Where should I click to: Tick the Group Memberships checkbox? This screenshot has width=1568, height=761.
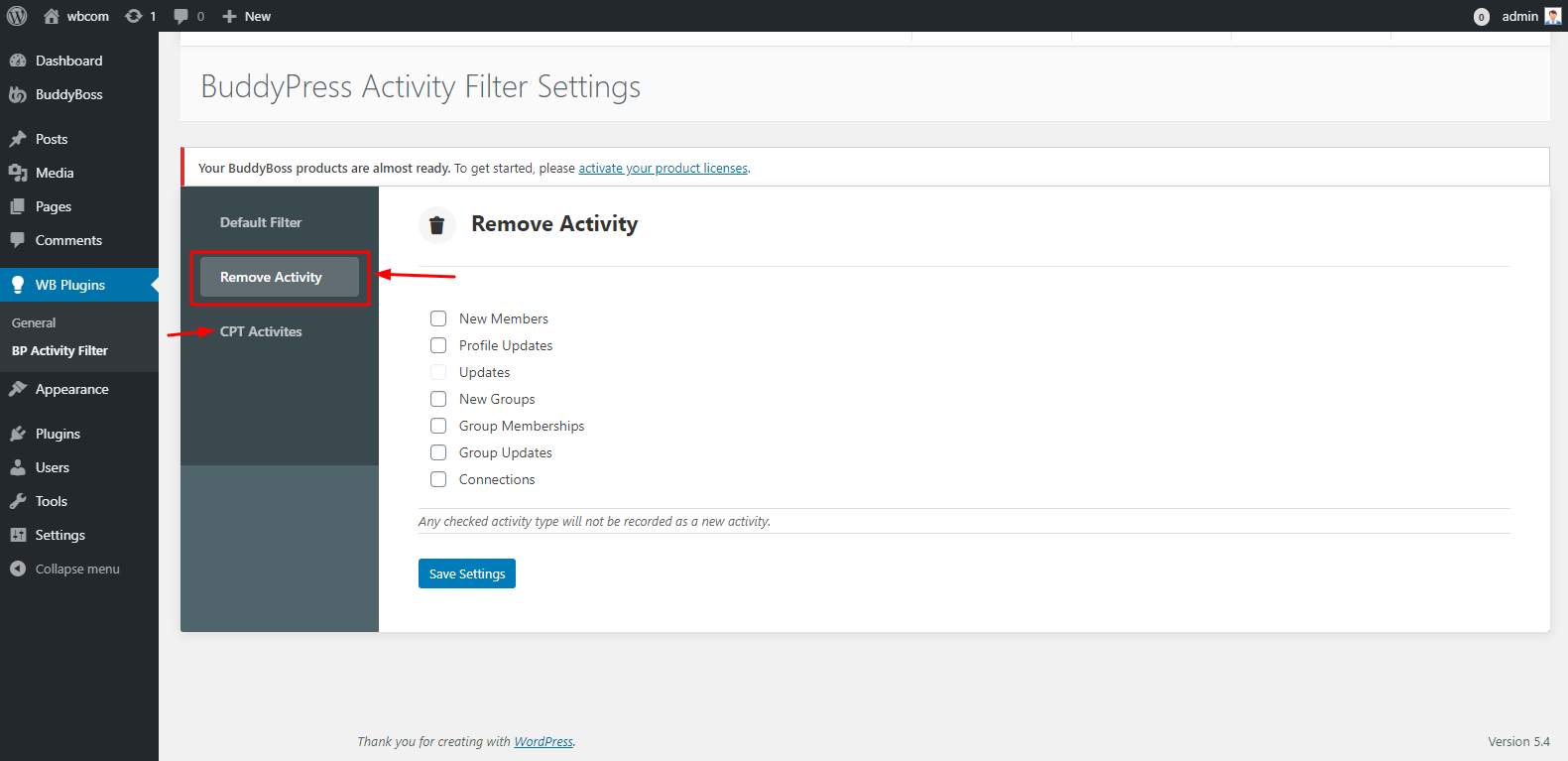pos(438,426)
